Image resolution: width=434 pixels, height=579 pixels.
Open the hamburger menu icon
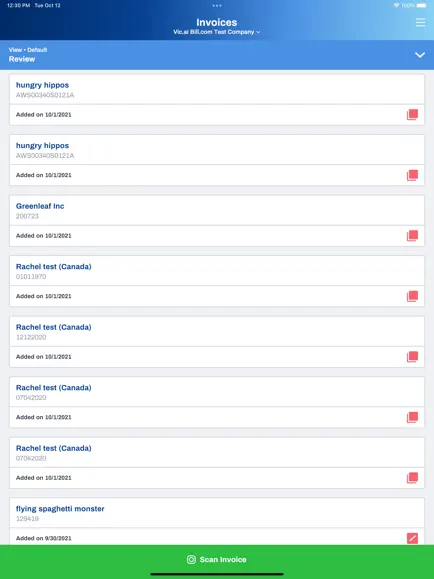pos(420,23)
